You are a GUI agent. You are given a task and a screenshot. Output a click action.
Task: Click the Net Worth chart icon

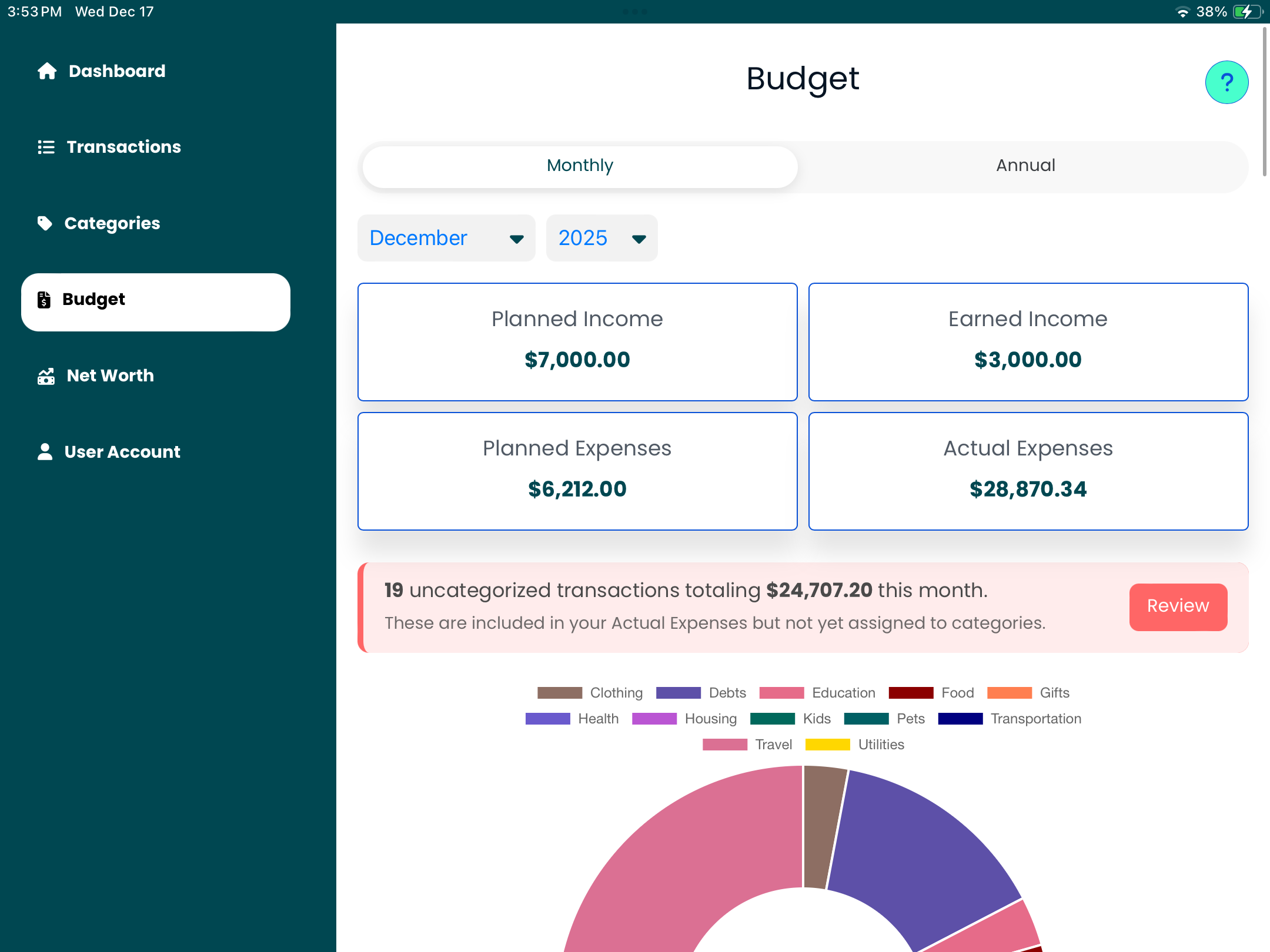click(46, 376)
